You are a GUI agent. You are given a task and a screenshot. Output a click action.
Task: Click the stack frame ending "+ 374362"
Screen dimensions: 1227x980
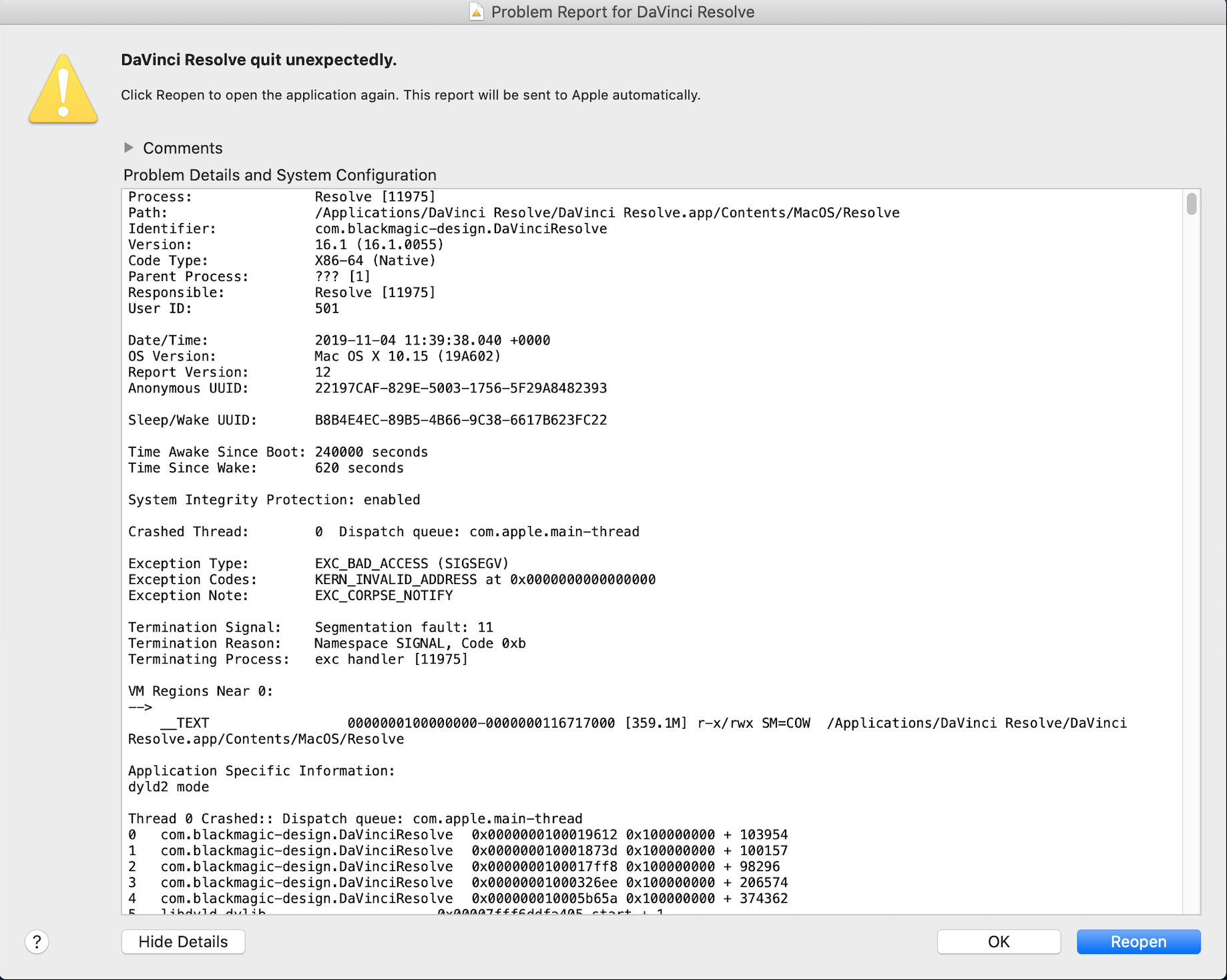(x=458, y=899)
